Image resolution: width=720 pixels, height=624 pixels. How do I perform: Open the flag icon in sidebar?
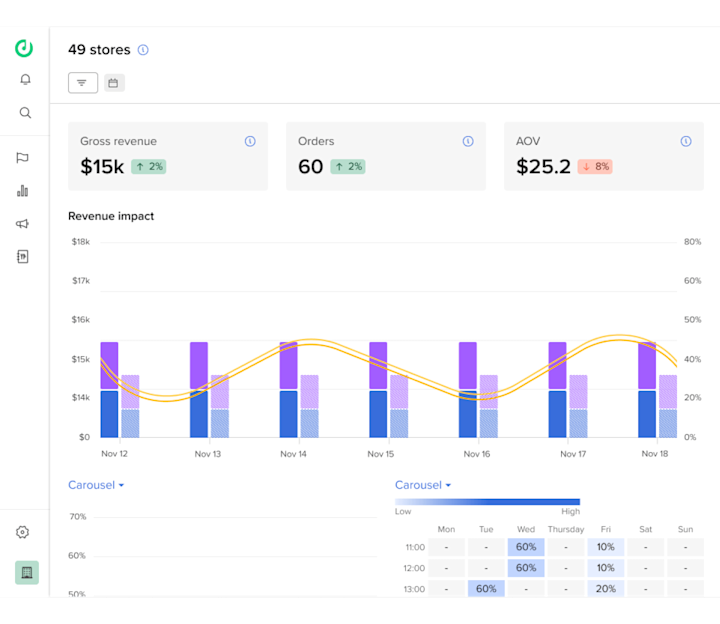click(22, 157)
